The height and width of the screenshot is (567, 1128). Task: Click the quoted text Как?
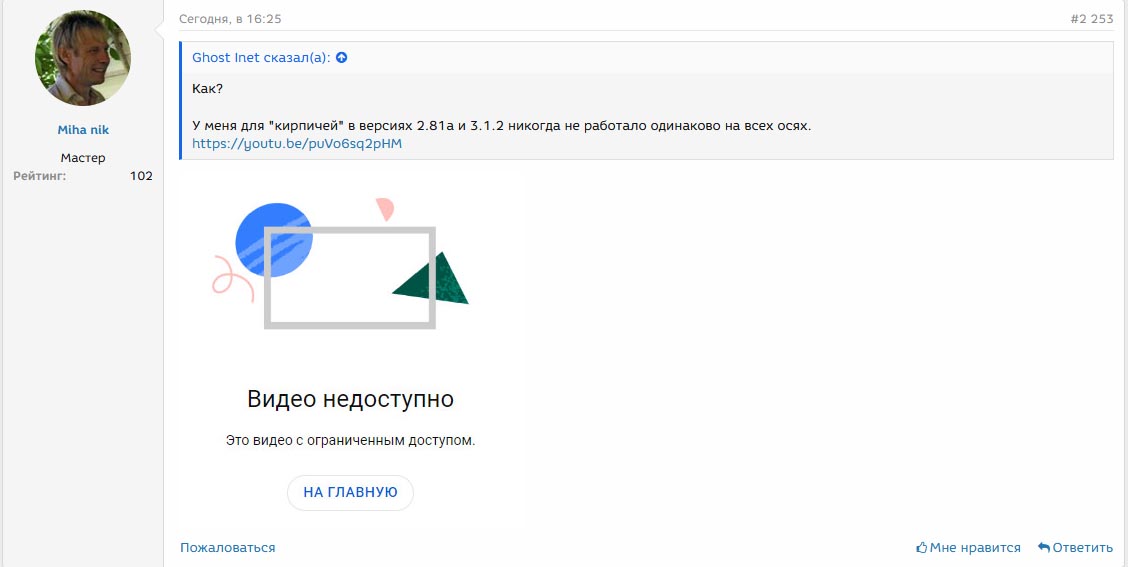point(207,89)
